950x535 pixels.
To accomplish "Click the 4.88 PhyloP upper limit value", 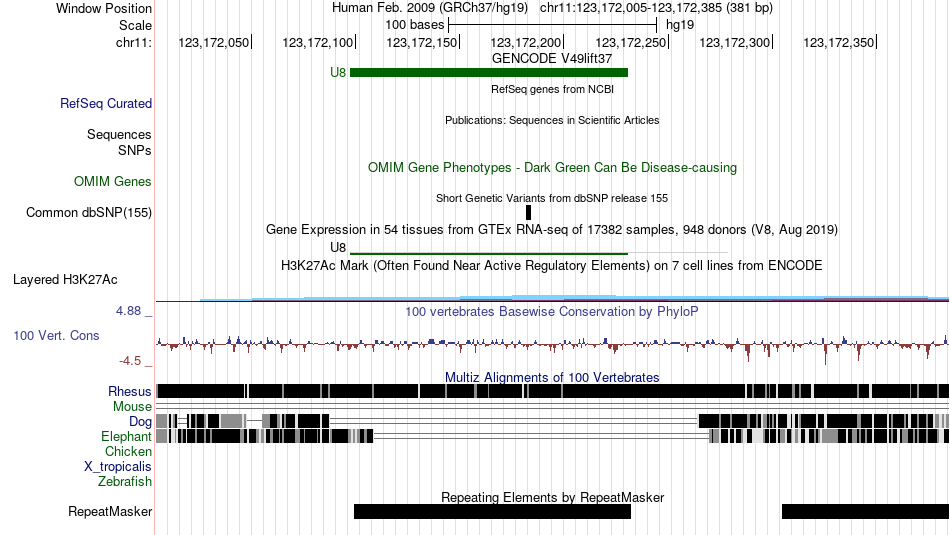I will [x=128, y=311].
